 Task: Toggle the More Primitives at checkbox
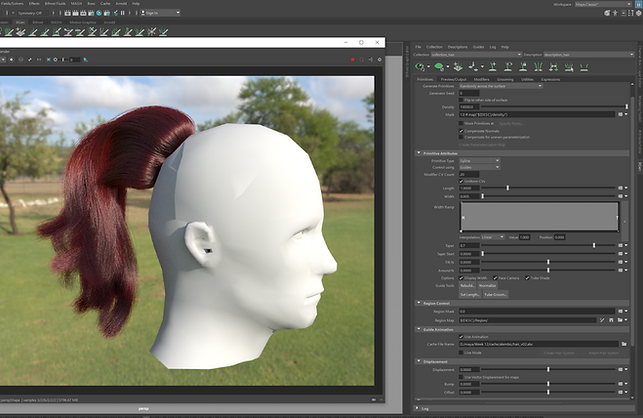tap(461, 123)
